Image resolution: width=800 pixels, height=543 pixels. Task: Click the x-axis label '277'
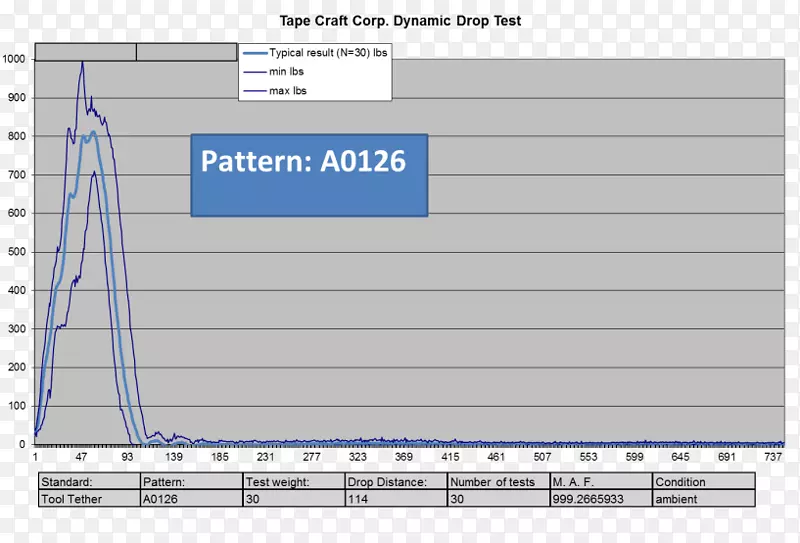point(312,457)
